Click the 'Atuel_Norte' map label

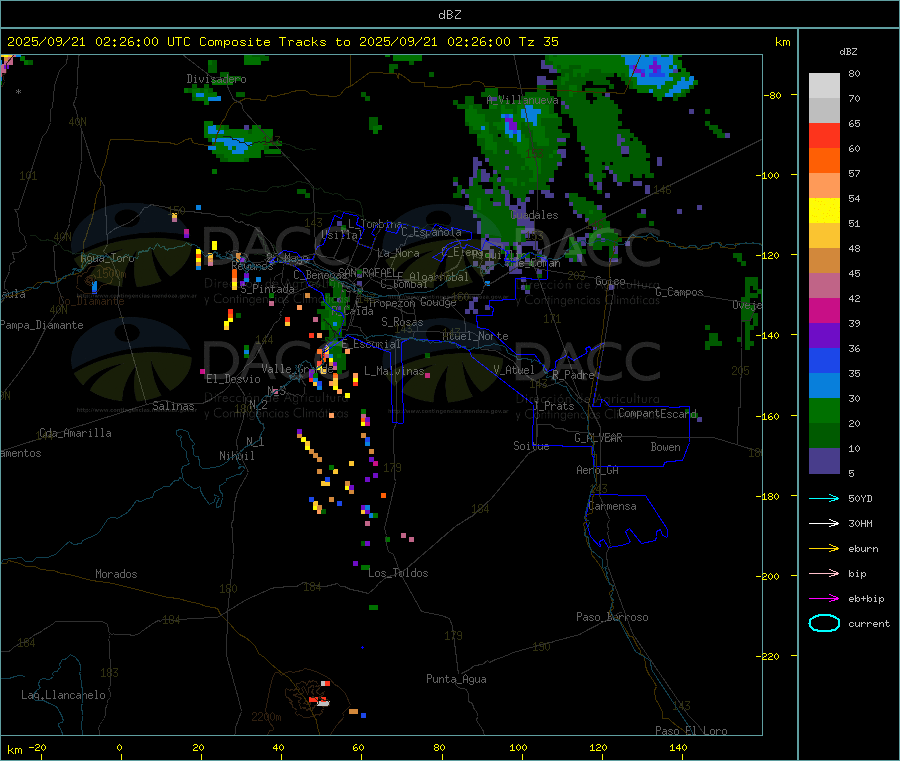(x=475, y=336)
